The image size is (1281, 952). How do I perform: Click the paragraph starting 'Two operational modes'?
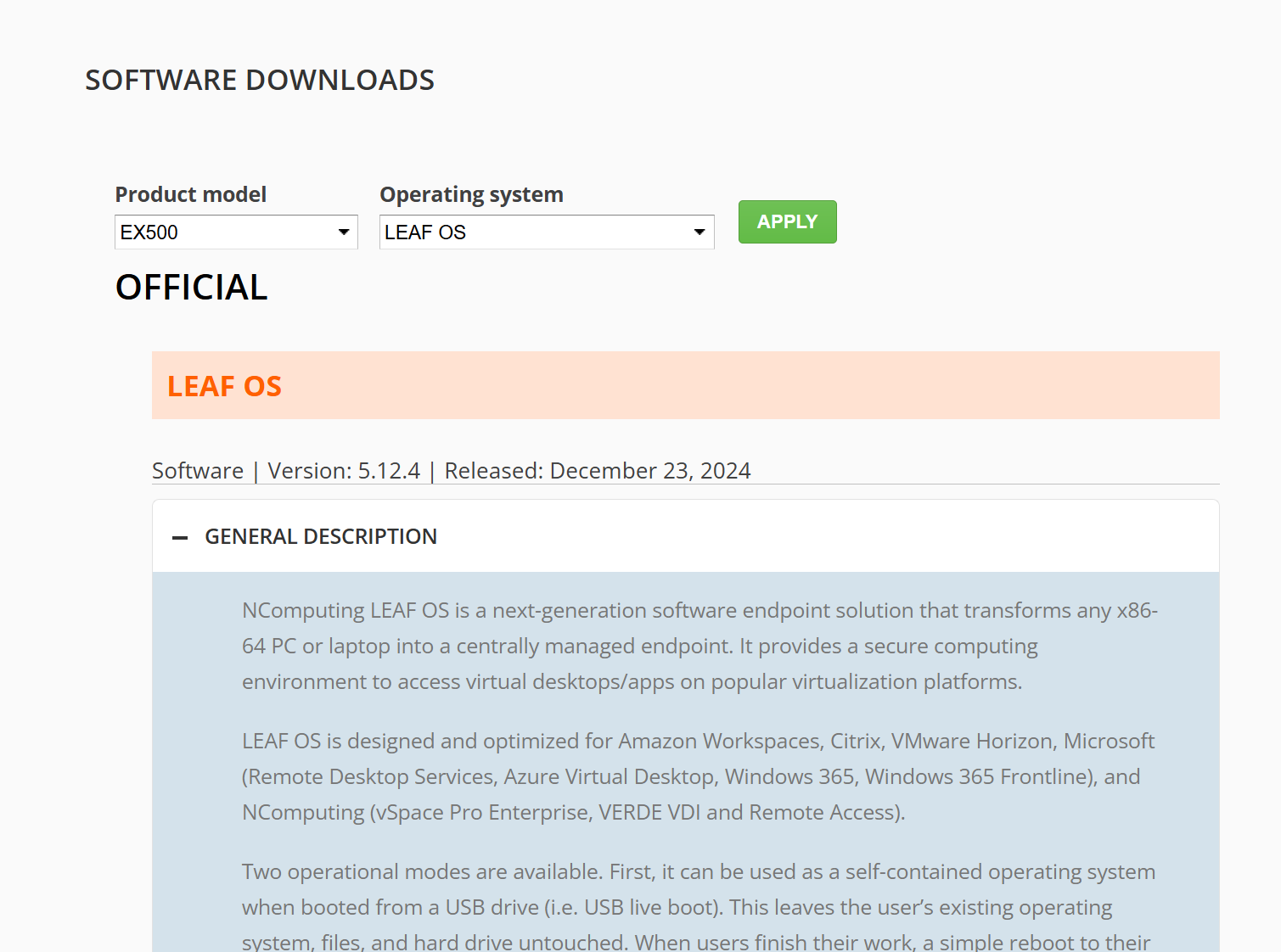click(x=699, y=906)
